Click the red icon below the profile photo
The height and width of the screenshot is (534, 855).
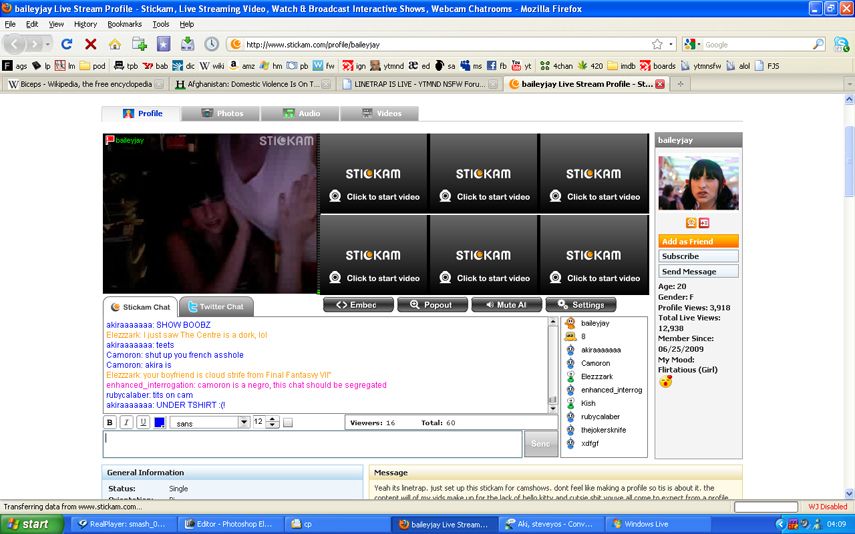[704, 223]
